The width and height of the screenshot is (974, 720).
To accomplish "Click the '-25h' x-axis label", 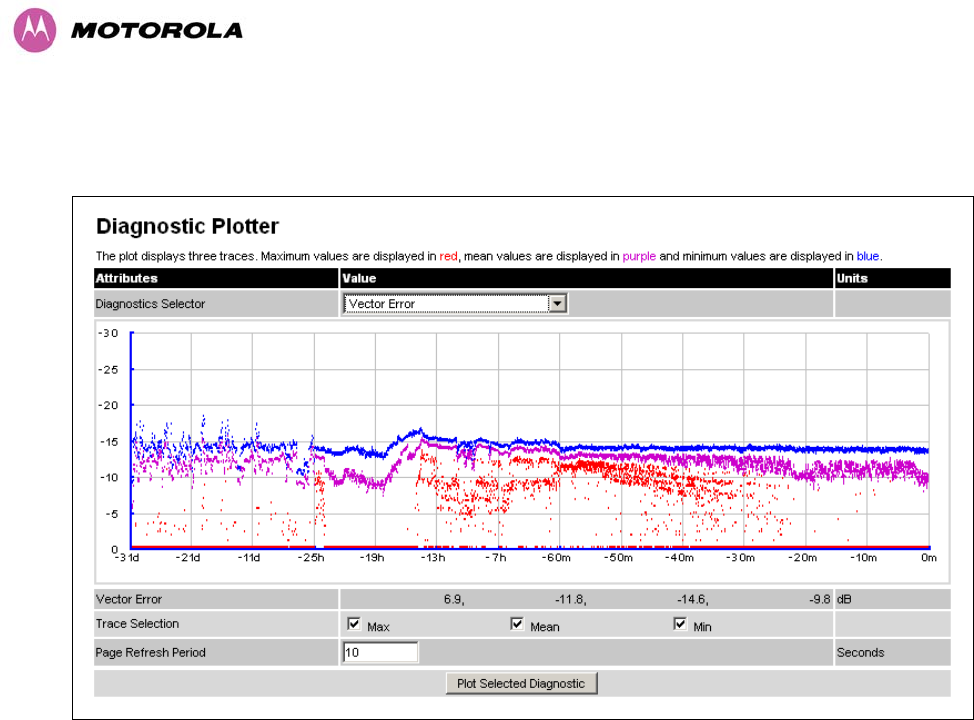I will 311,558.
